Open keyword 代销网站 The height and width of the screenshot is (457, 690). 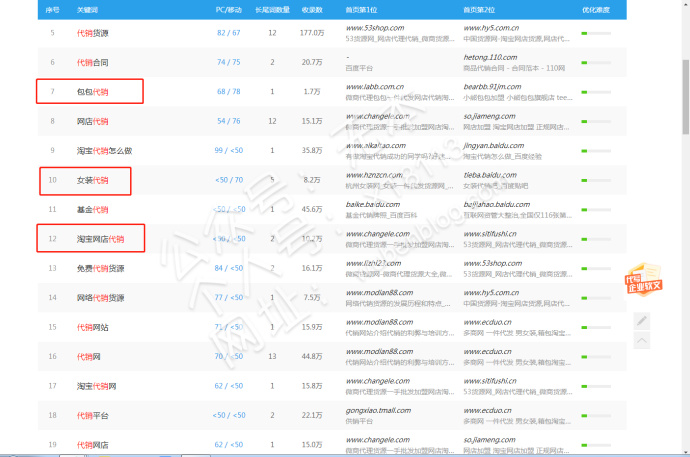pos(92,327)
